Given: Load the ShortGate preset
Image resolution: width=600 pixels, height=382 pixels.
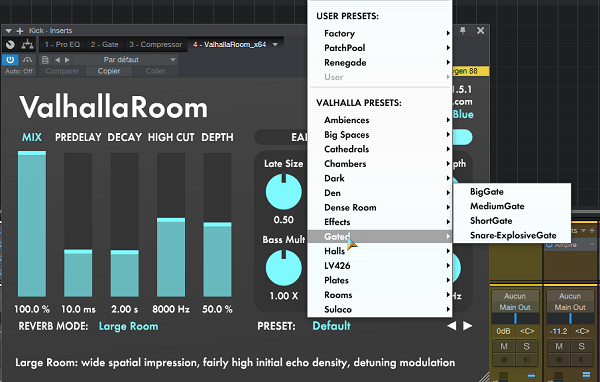Looking at the screenshot, I should (512, 221).
